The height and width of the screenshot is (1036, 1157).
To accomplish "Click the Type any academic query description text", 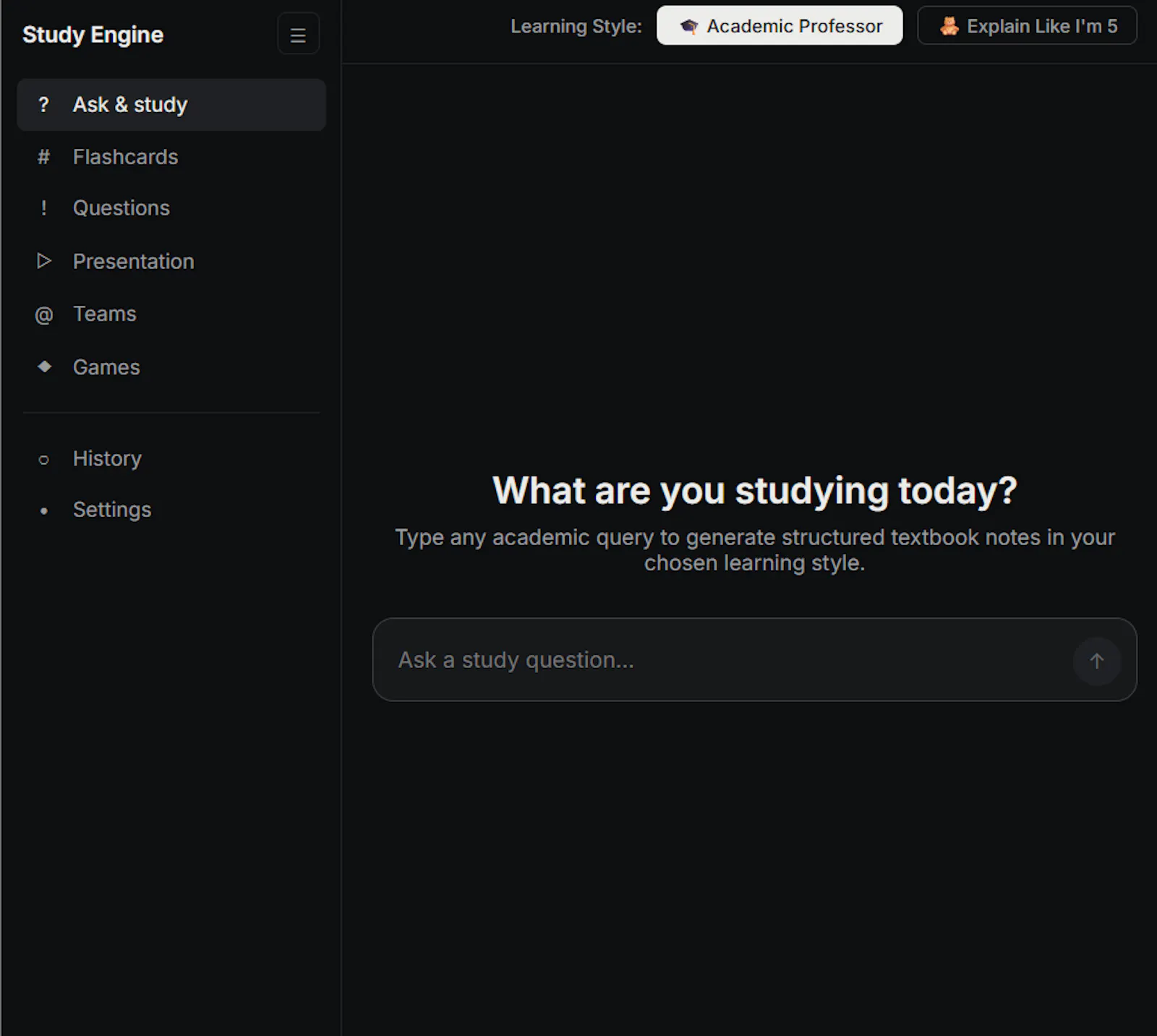I will point(755,550).
